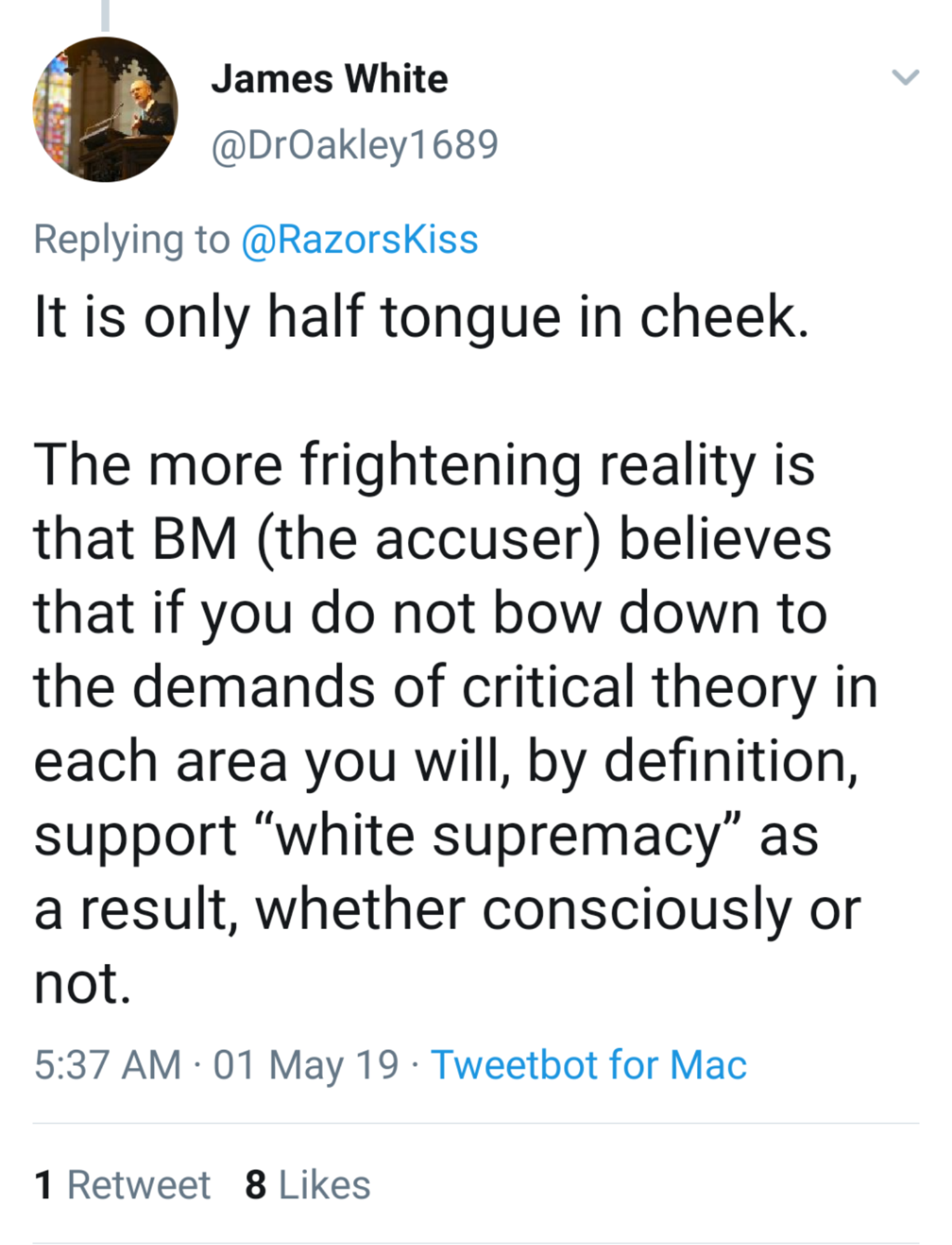This screenshot has height=1245, width=952.
Task: Click the words "whether consciously or"
Action: coord(557,910)
